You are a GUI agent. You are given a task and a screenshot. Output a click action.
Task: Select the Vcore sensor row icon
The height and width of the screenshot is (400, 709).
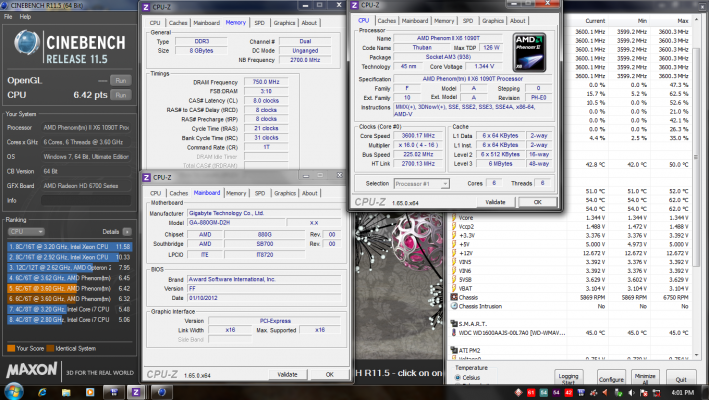point(454,218)
